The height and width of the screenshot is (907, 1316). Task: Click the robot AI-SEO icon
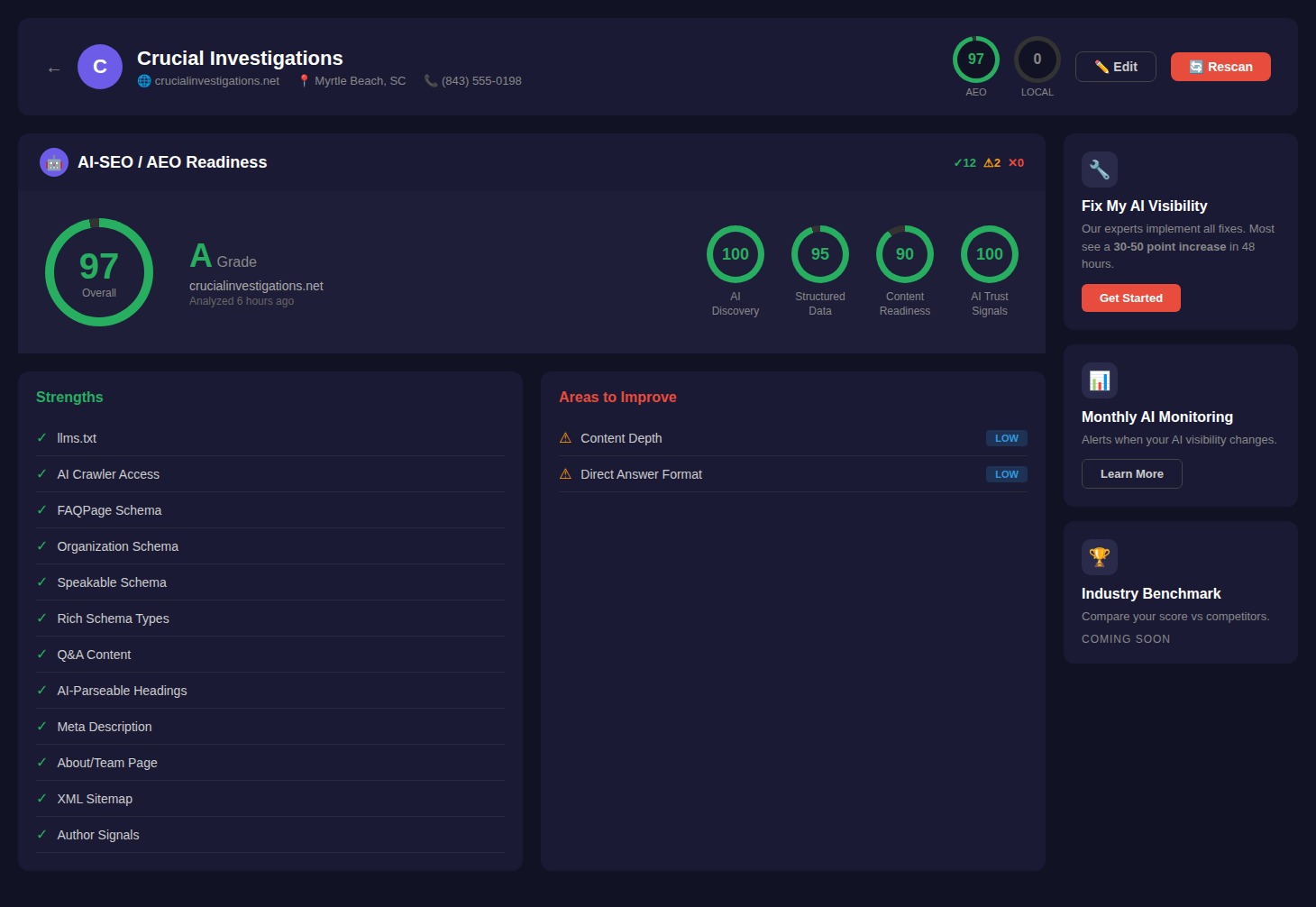(54, 162)
